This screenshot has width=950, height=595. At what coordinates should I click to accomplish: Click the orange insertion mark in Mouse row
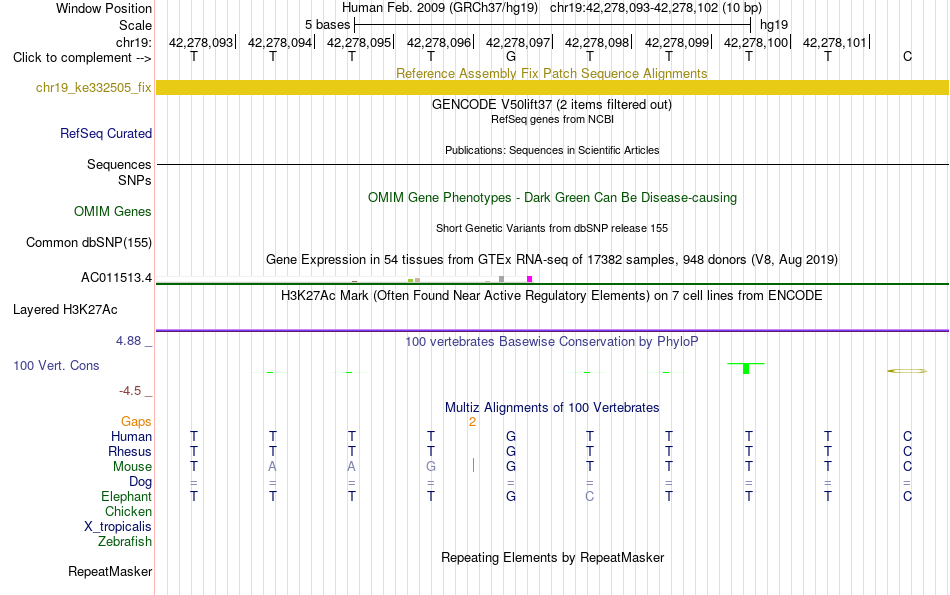pos(473,465)
